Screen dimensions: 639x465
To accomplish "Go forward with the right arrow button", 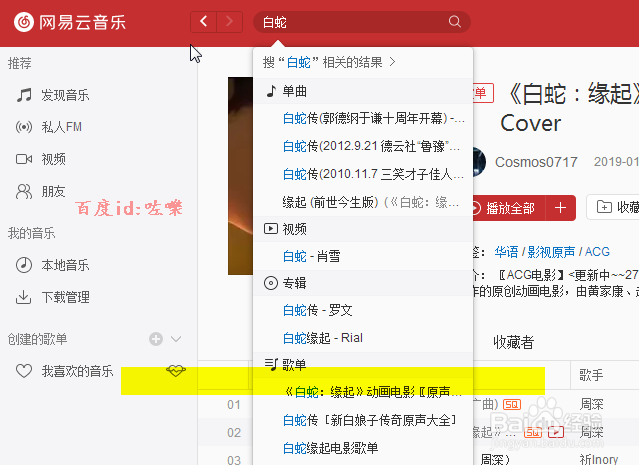I will tap(229, 22).
